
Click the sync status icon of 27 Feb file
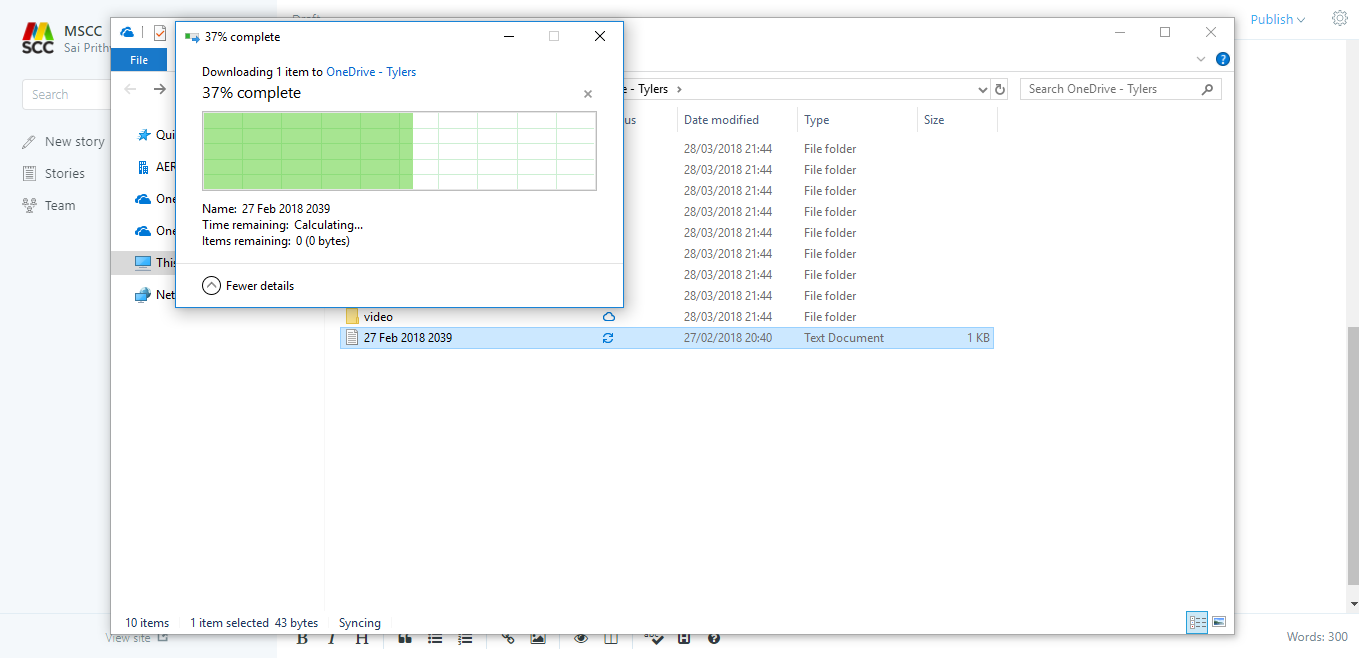tap(608, 338)
